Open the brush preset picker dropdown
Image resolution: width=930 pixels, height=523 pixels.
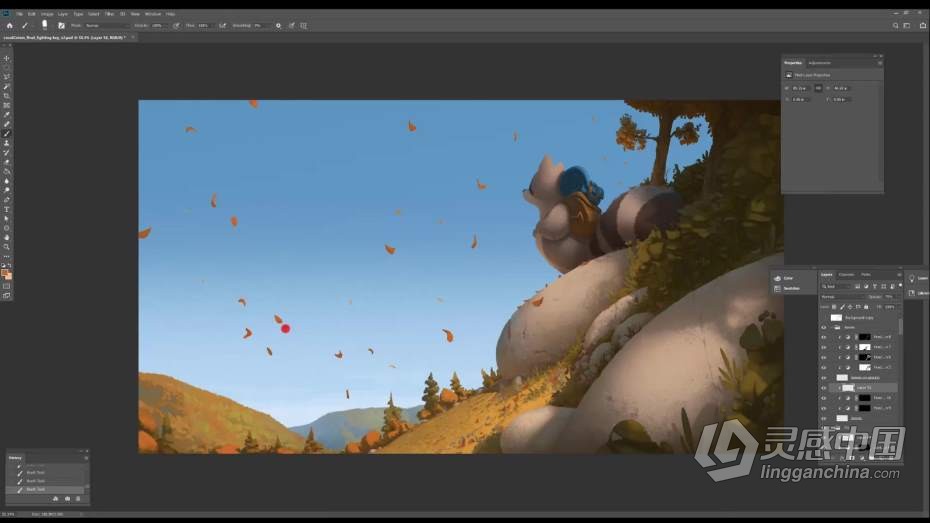point(44,25)
